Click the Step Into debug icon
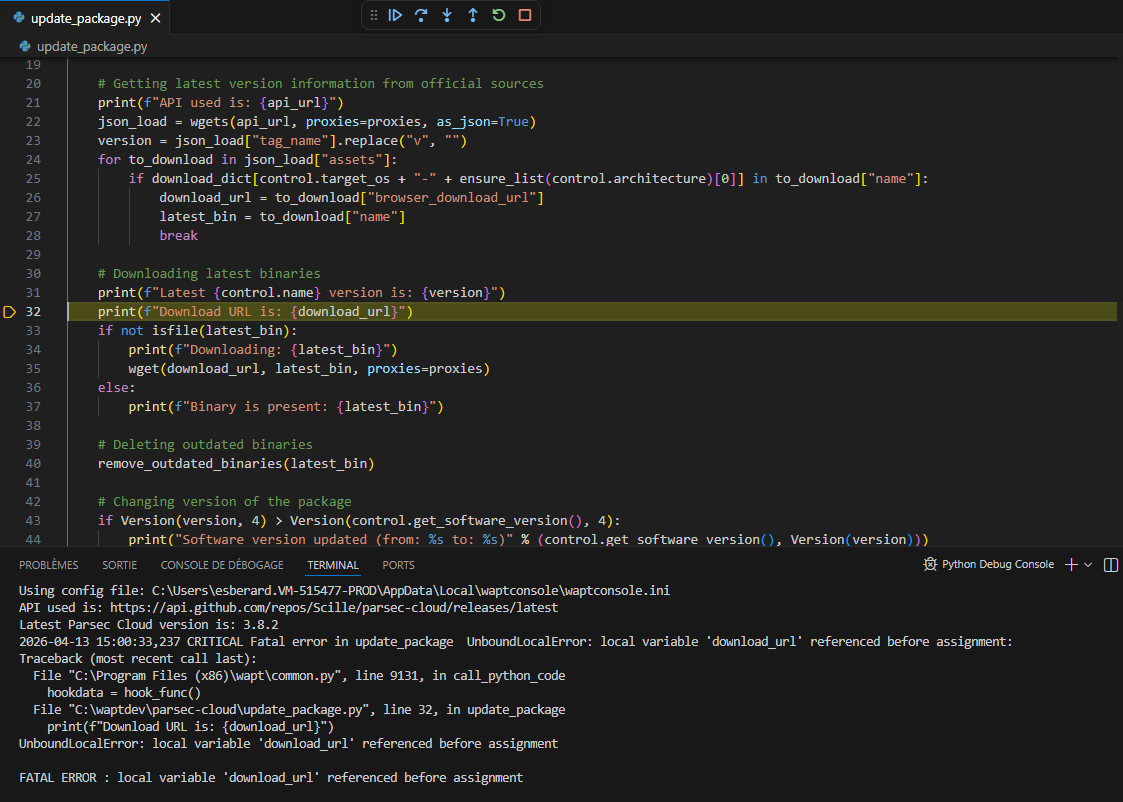Viewport: 1123px width, 802px height. coord(447,15)
